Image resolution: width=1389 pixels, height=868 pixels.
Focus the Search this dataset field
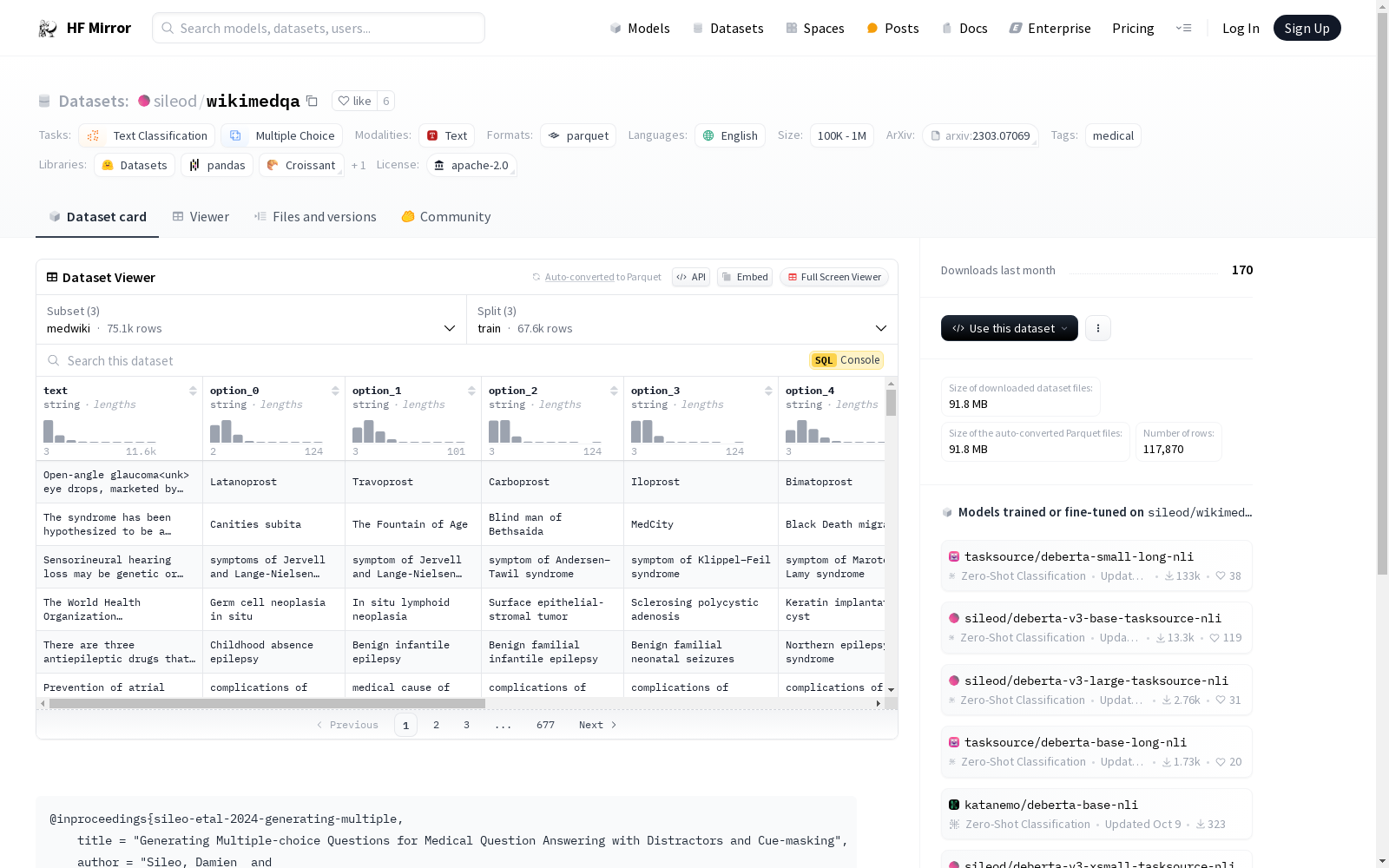point(423,360)
